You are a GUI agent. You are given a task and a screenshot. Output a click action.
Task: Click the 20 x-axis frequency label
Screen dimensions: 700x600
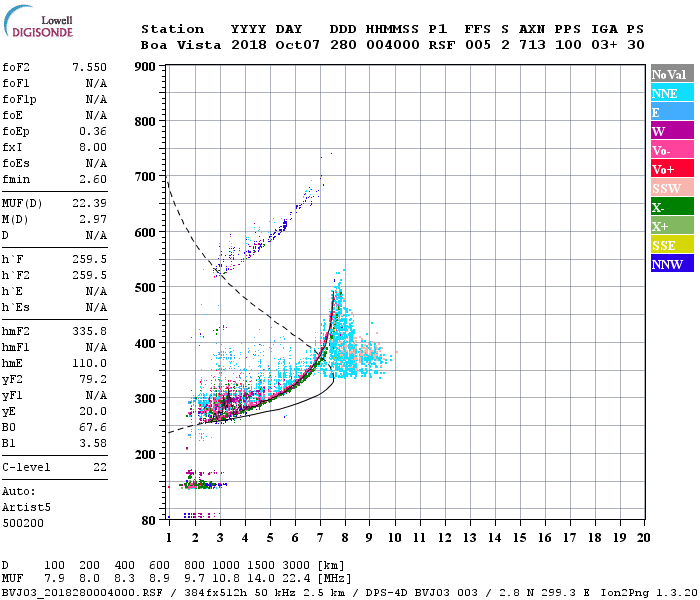pos(644,538)
